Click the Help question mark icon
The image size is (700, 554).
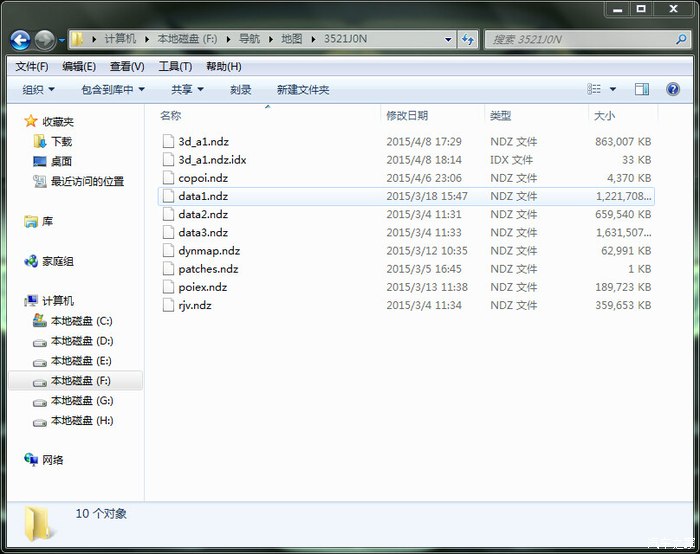673,89
